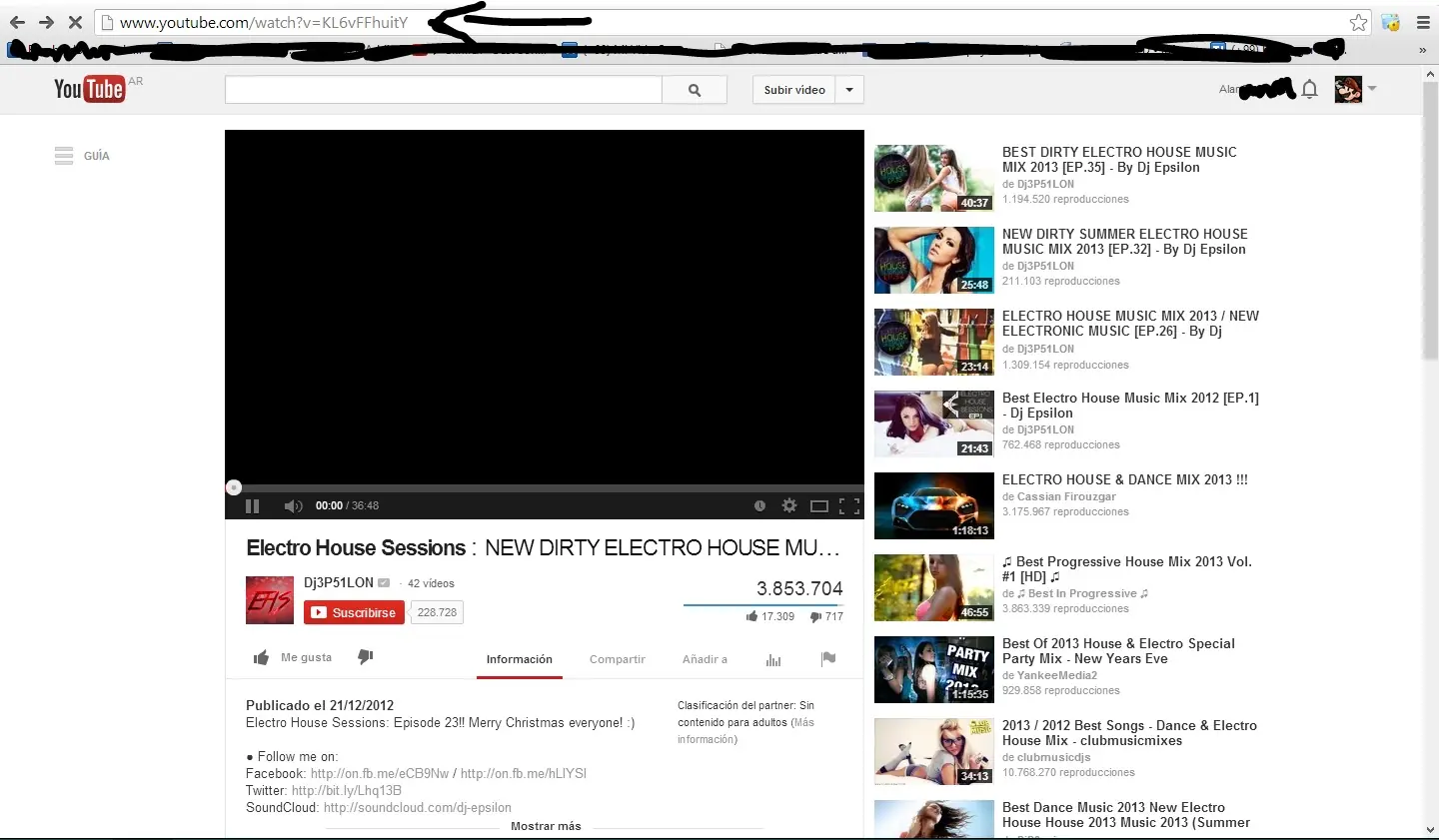Open the video statistics bar chart tab
Viewport: 1439px width, 840px height.
click(x=773, y=659)
